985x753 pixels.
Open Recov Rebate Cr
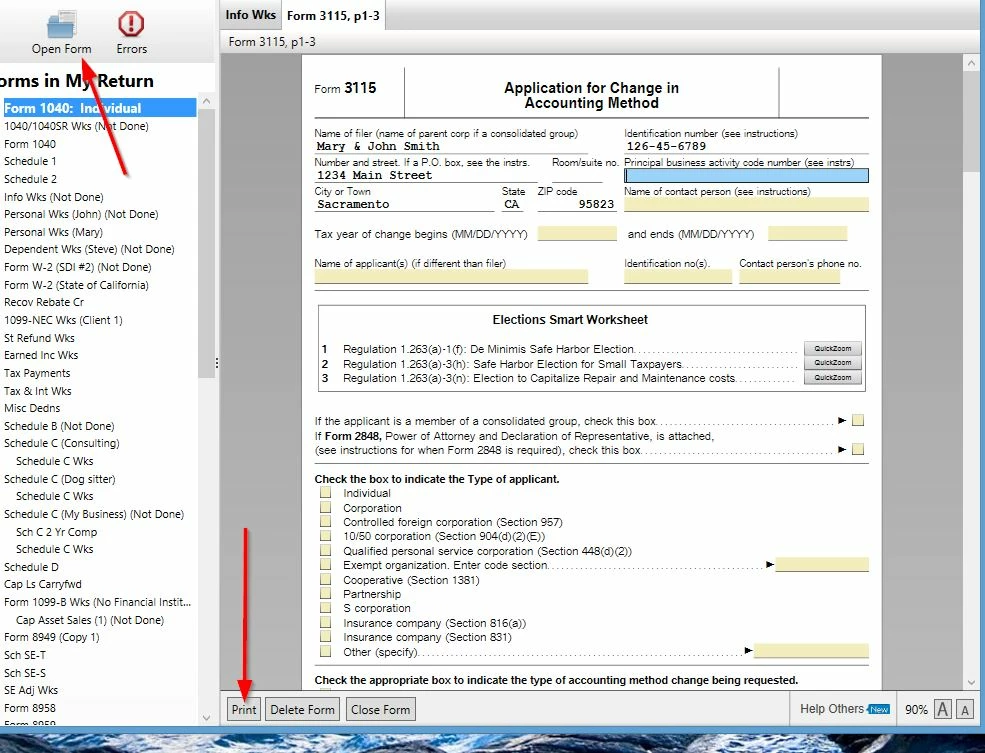44,302
